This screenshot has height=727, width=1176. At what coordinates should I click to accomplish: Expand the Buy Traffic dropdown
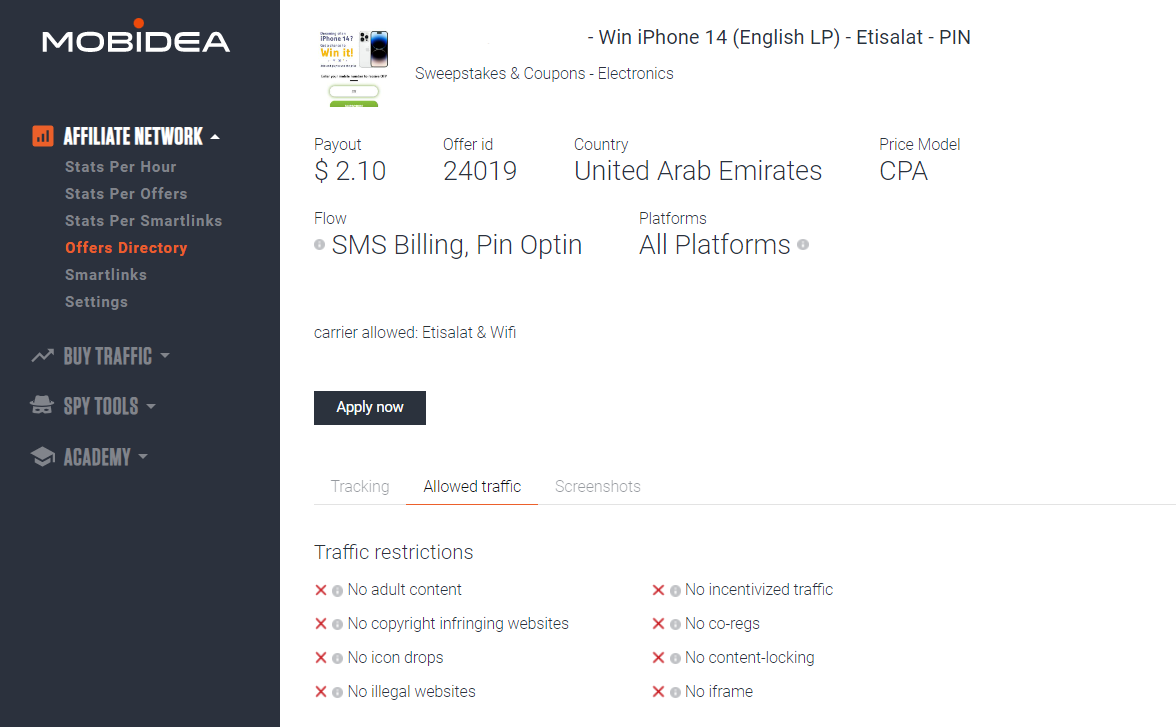click(165, 356)
